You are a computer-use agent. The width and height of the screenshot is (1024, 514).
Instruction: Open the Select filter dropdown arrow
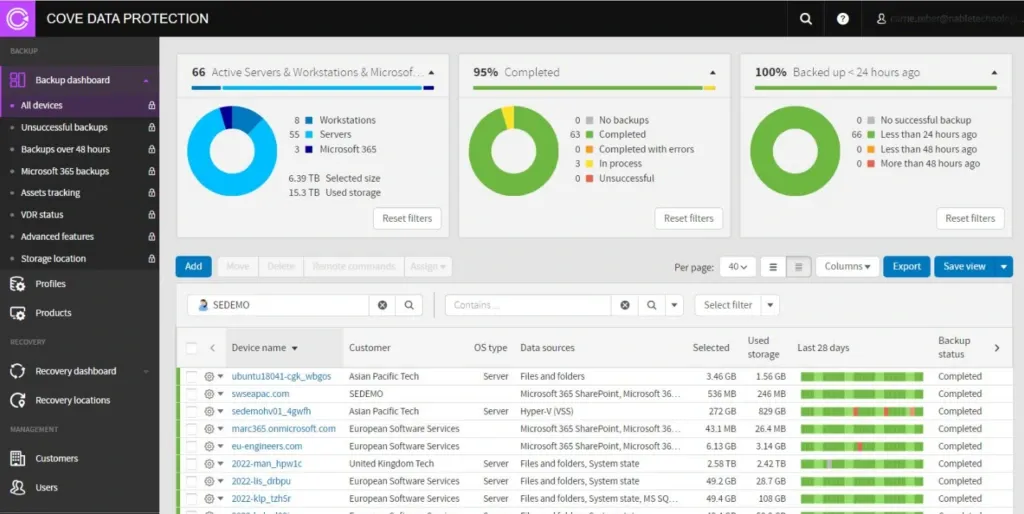(771, 305)
